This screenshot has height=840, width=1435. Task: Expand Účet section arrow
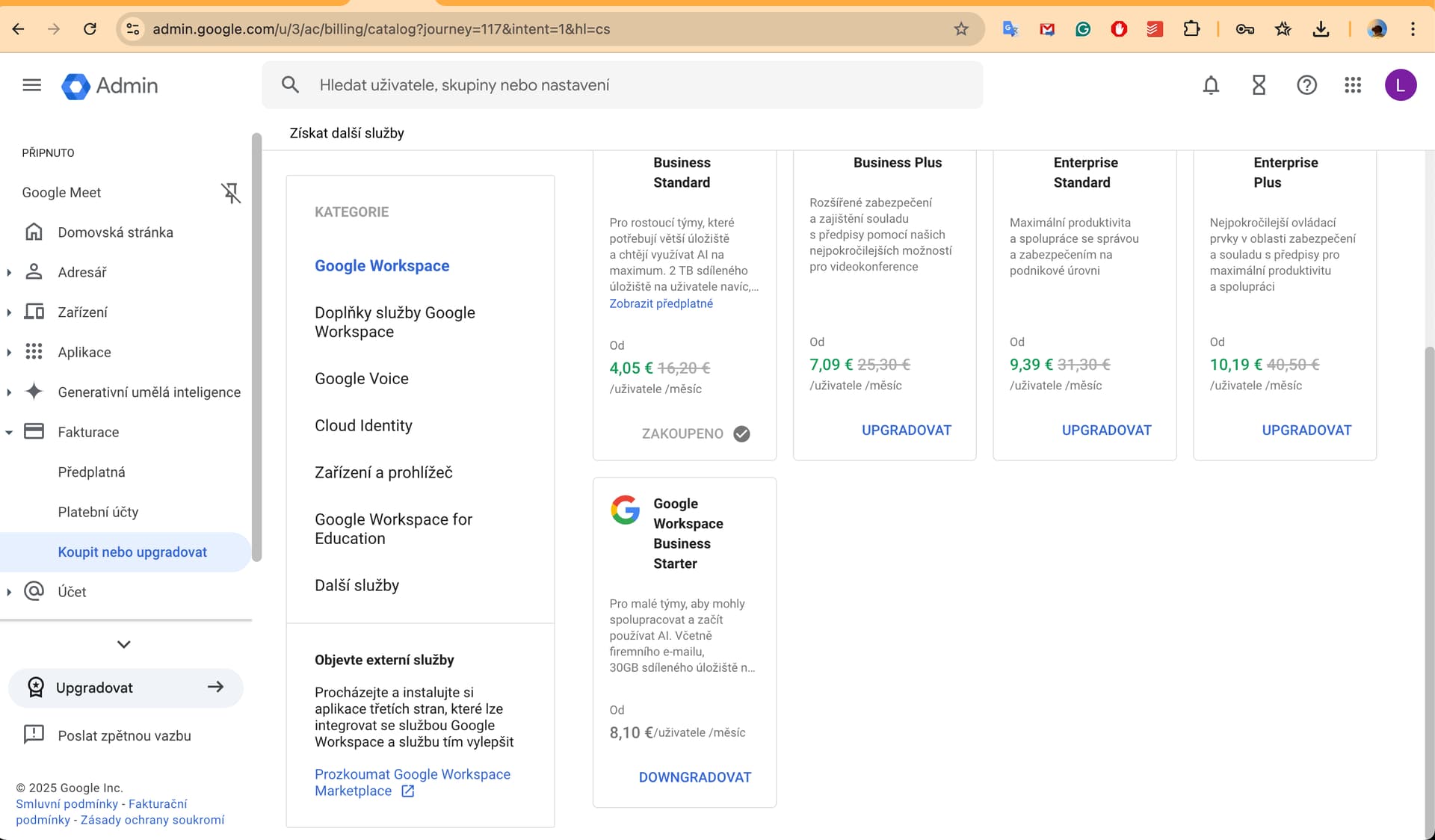[x=9, y=592]
